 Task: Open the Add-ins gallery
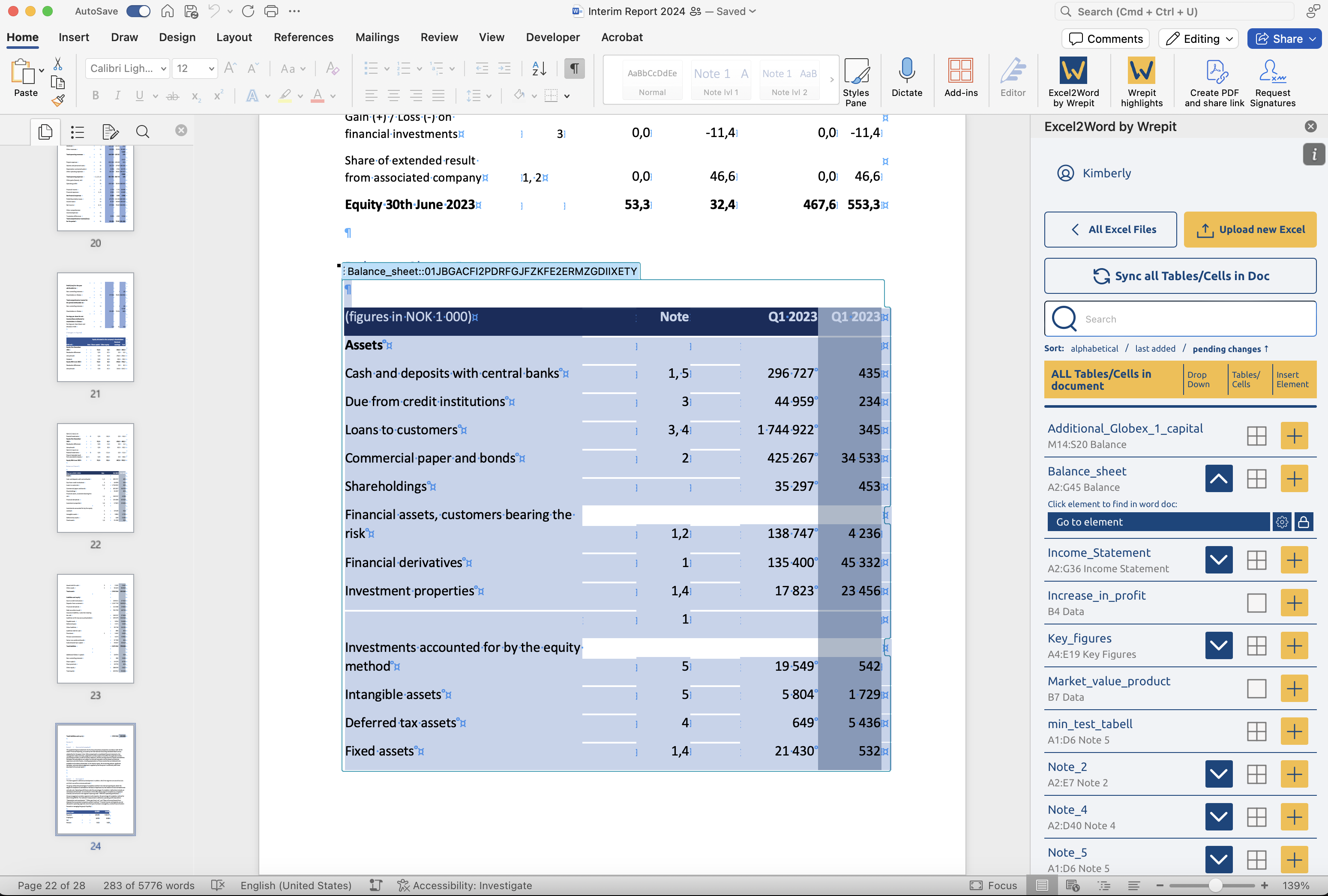click(x=961, y=77)
